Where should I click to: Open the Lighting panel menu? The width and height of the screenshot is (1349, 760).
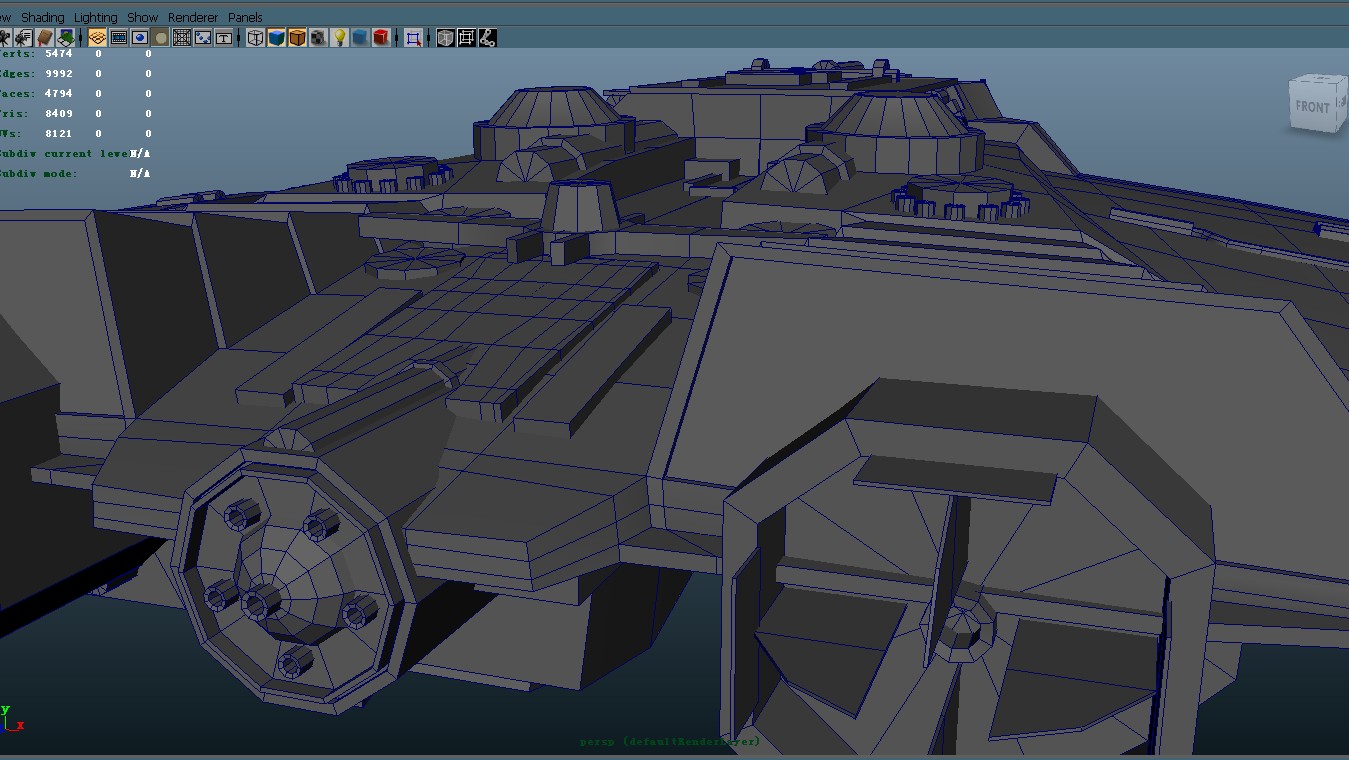[x=95, y=17]
